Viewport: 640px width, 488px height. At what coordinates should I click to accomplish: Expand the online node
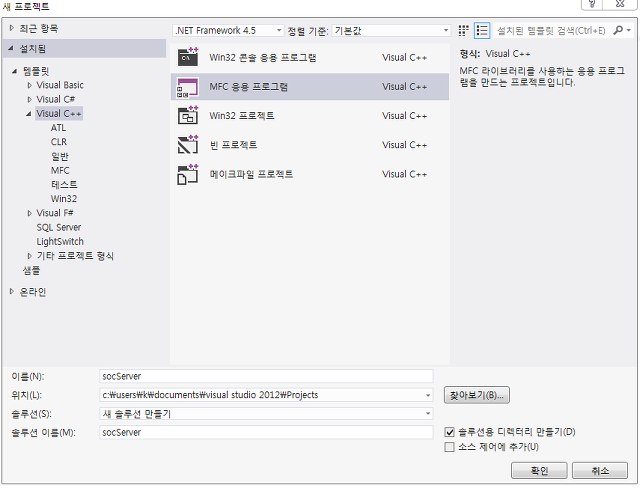pos(11,291)
